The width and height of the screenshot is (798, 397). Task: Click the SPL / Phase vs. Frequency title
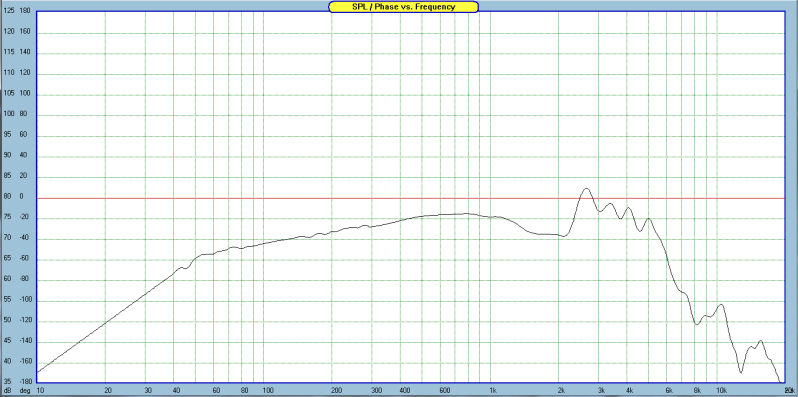tap(404, 7)
